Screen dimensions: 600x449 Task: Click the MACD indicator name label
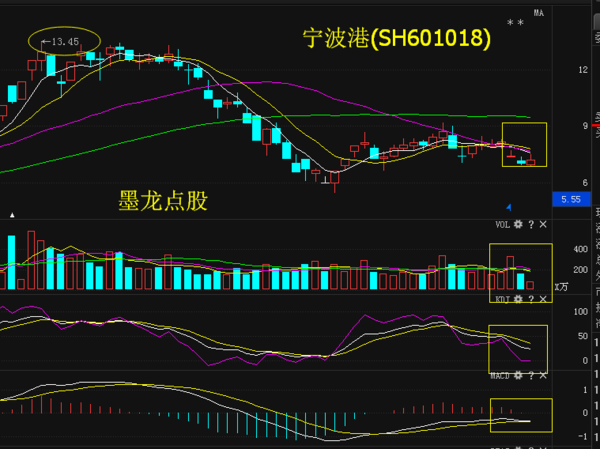pos(500,376)
